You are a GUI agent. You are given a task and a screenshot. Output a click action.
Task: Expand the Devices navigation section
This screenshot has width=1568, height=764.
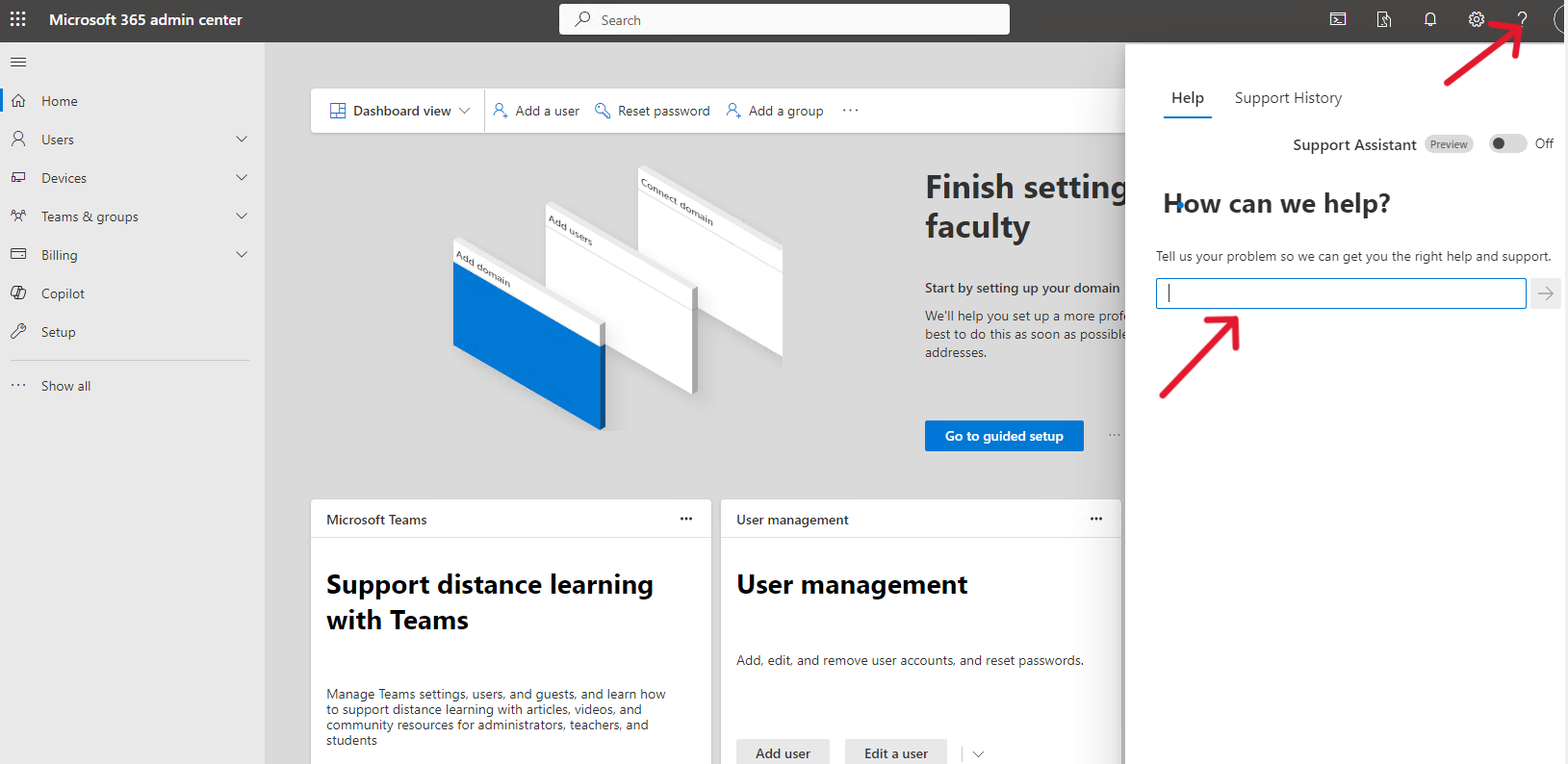coord(242,178)
